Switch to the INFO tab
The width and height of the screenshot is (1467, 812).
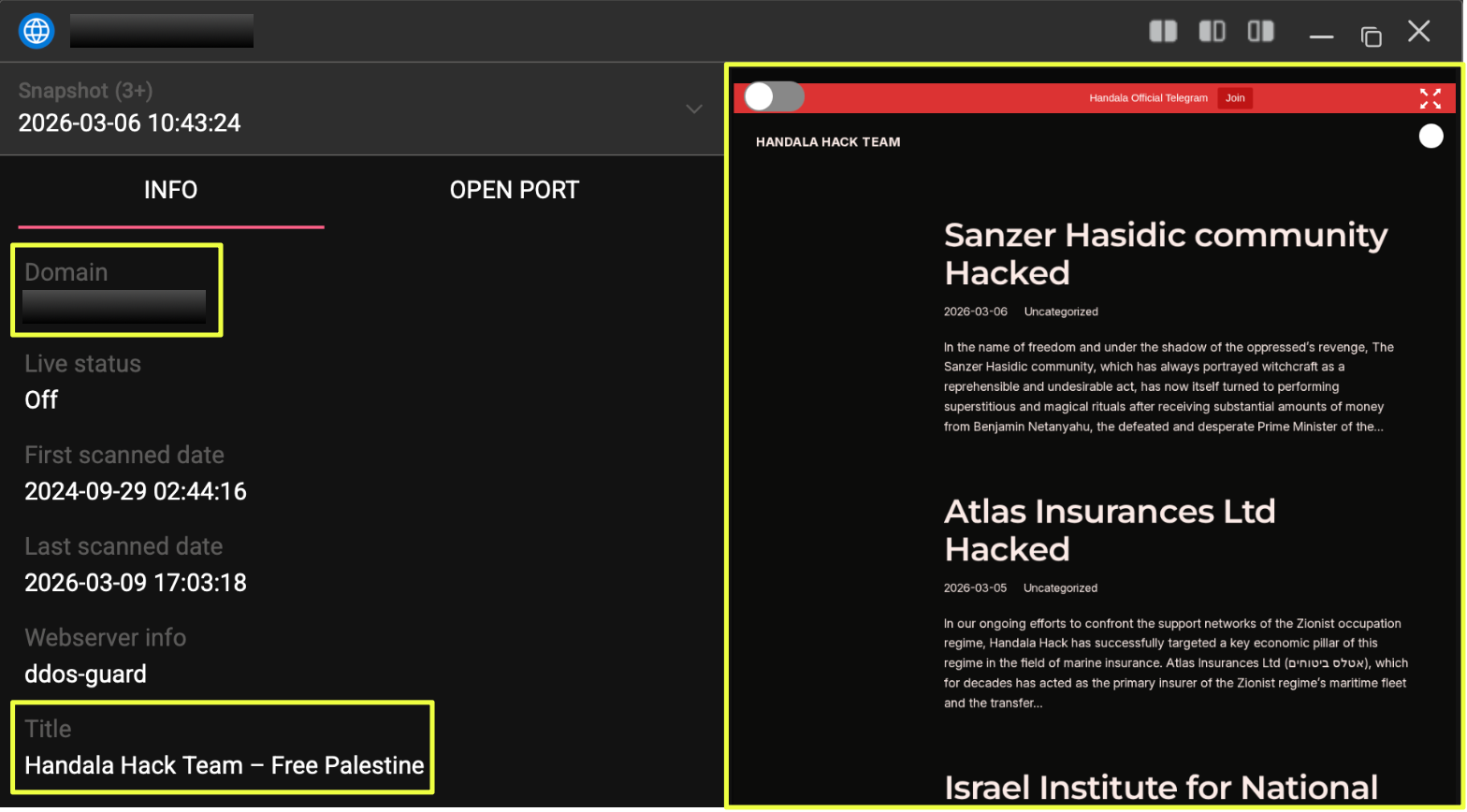click(170, 190)
